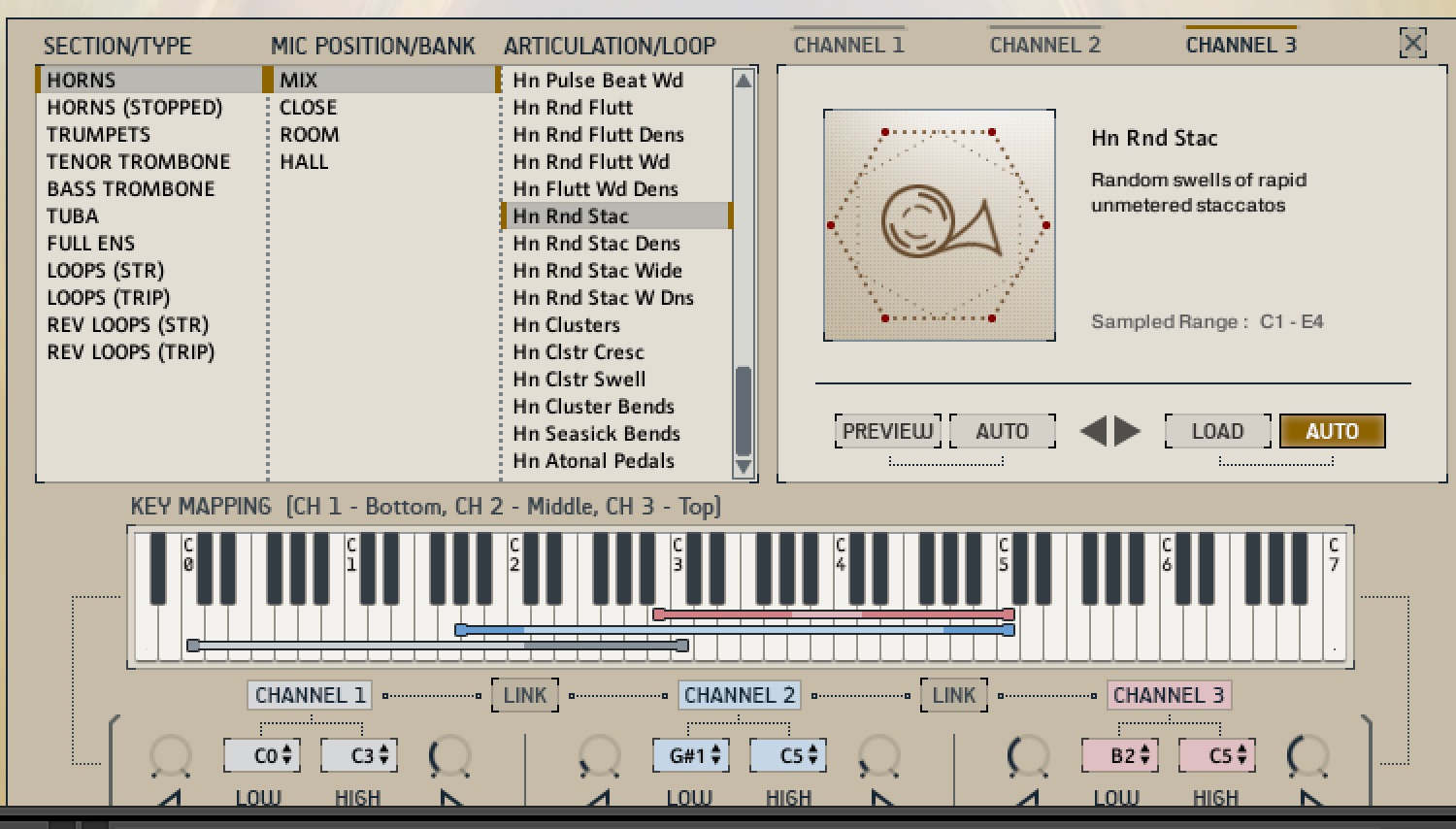The width and height of the screenshot is (1456, 829).
Task: Switch to the CHANNEL 2 tab
Action: [1044, 45]
